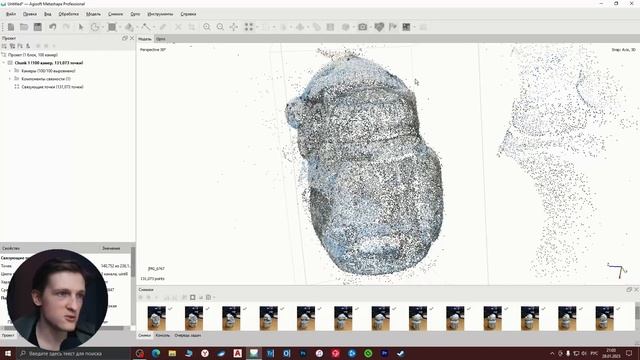This screenshot has width=640, height=360.
Task: Open File Explorer from the taskbar
Action: tap(172, 353)
